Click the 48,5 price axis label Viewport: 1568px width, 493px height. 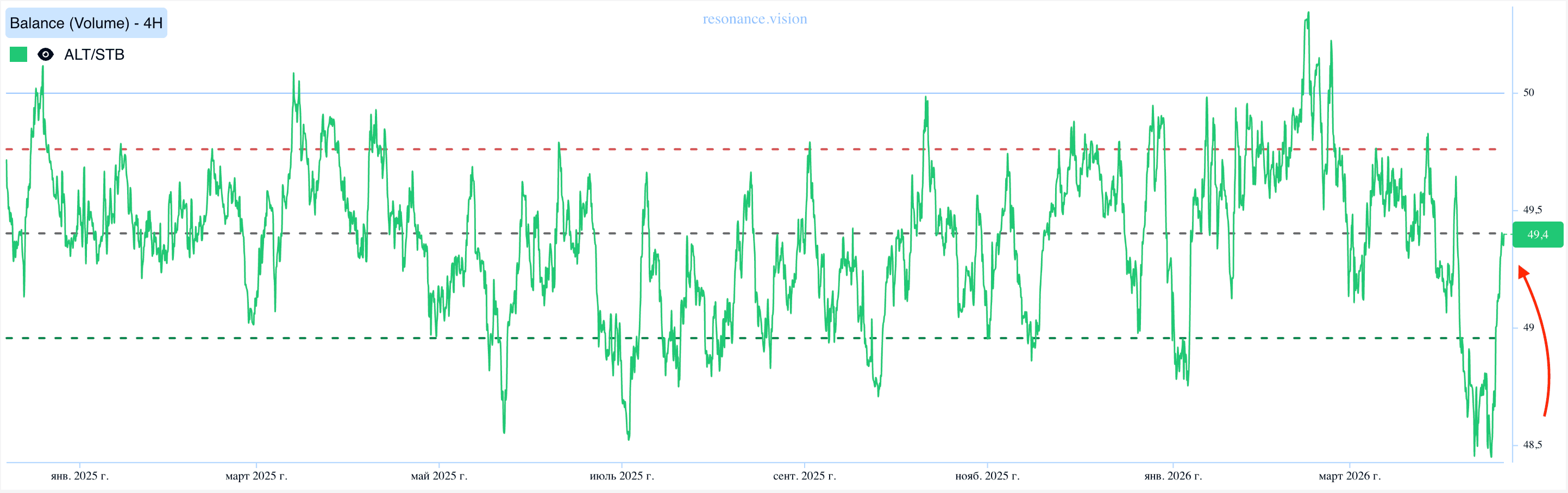click(x=1533, y=445)
